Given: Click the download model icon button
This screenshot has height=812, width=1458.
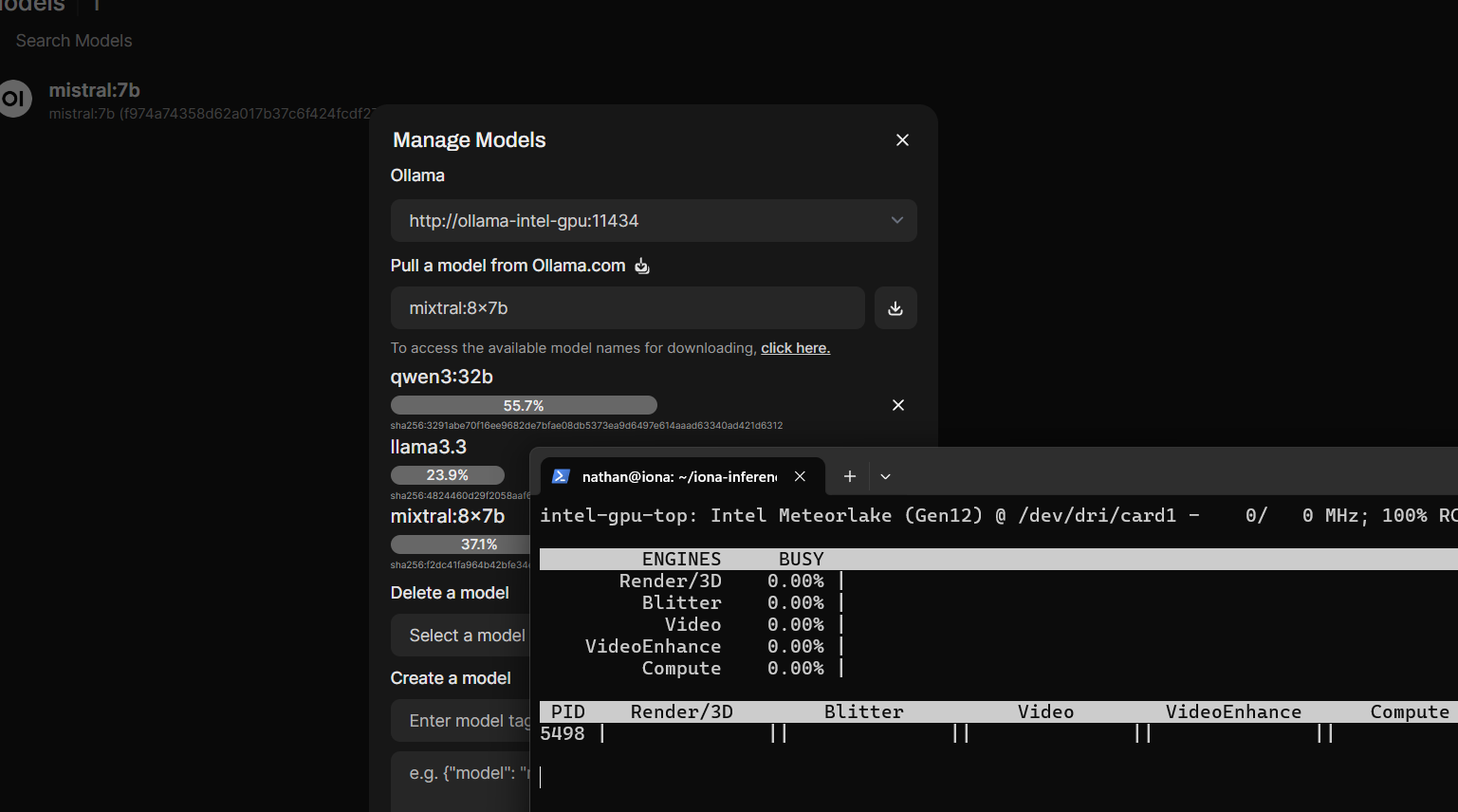Looking at the screenshot, I should (895, 308).
